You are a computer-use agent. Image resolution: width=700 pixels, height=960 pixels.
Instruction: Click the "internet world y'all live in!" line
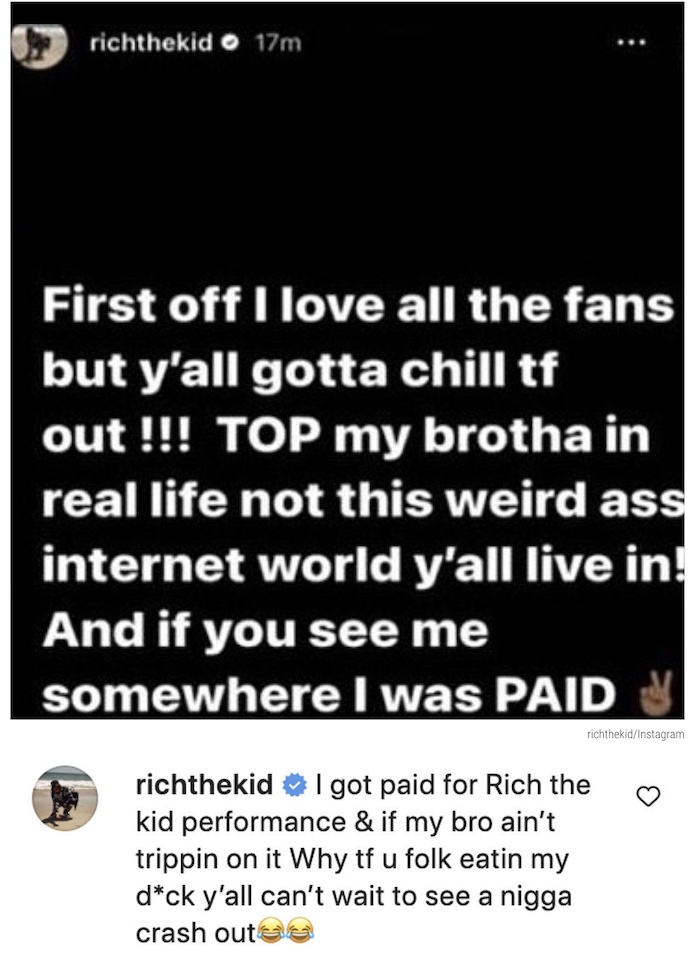click(x=363, y=565)
